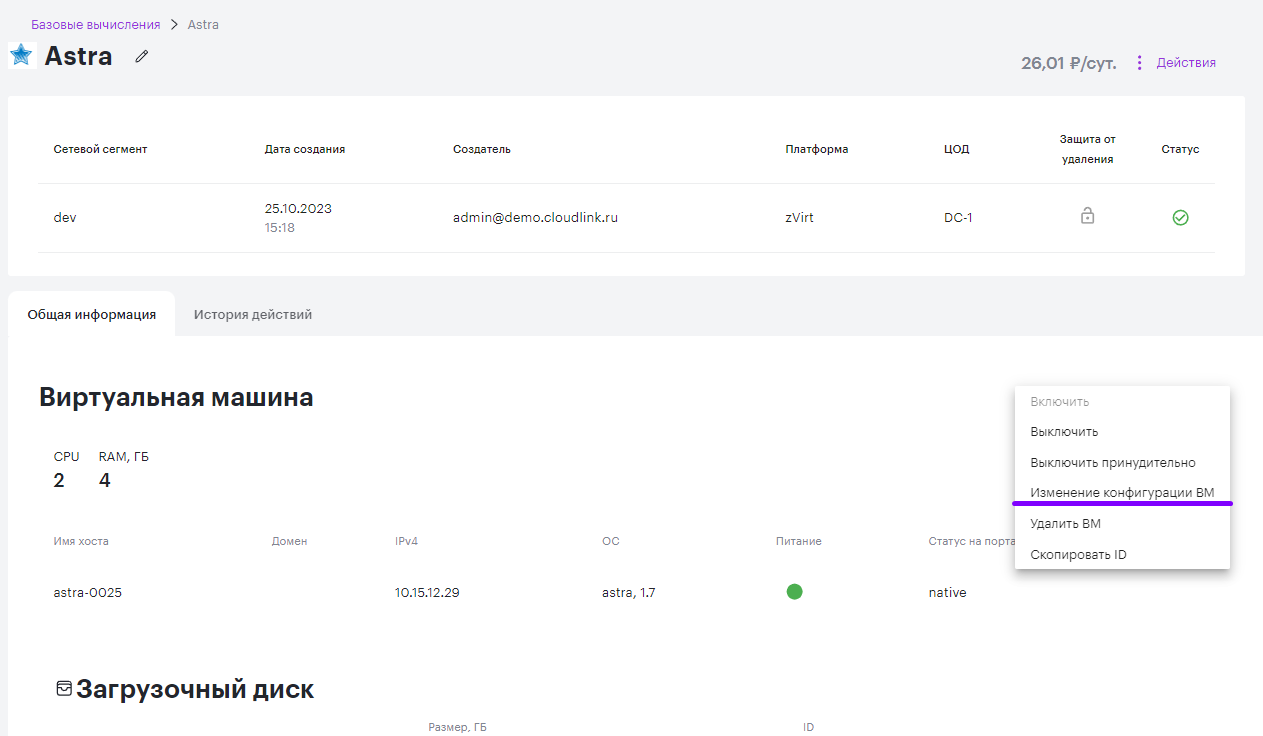Click the deletion protection lock icon
The image size is (1263, 736).
(x=1088, y=216)
